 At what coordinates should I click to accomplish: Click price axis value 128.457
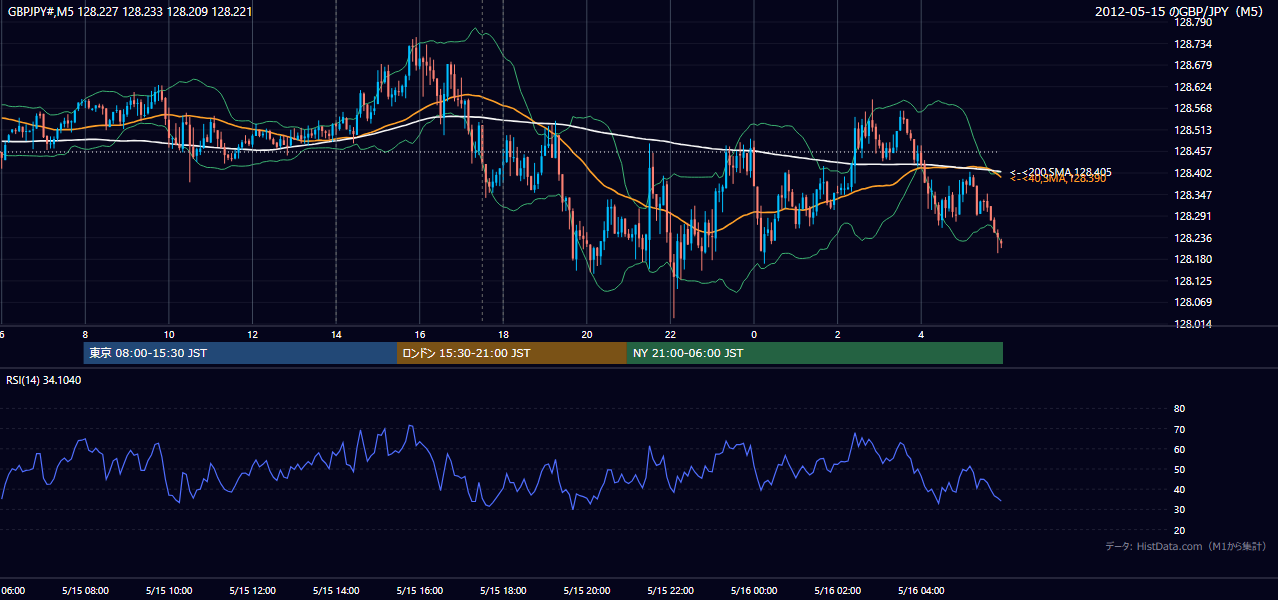1194,152
